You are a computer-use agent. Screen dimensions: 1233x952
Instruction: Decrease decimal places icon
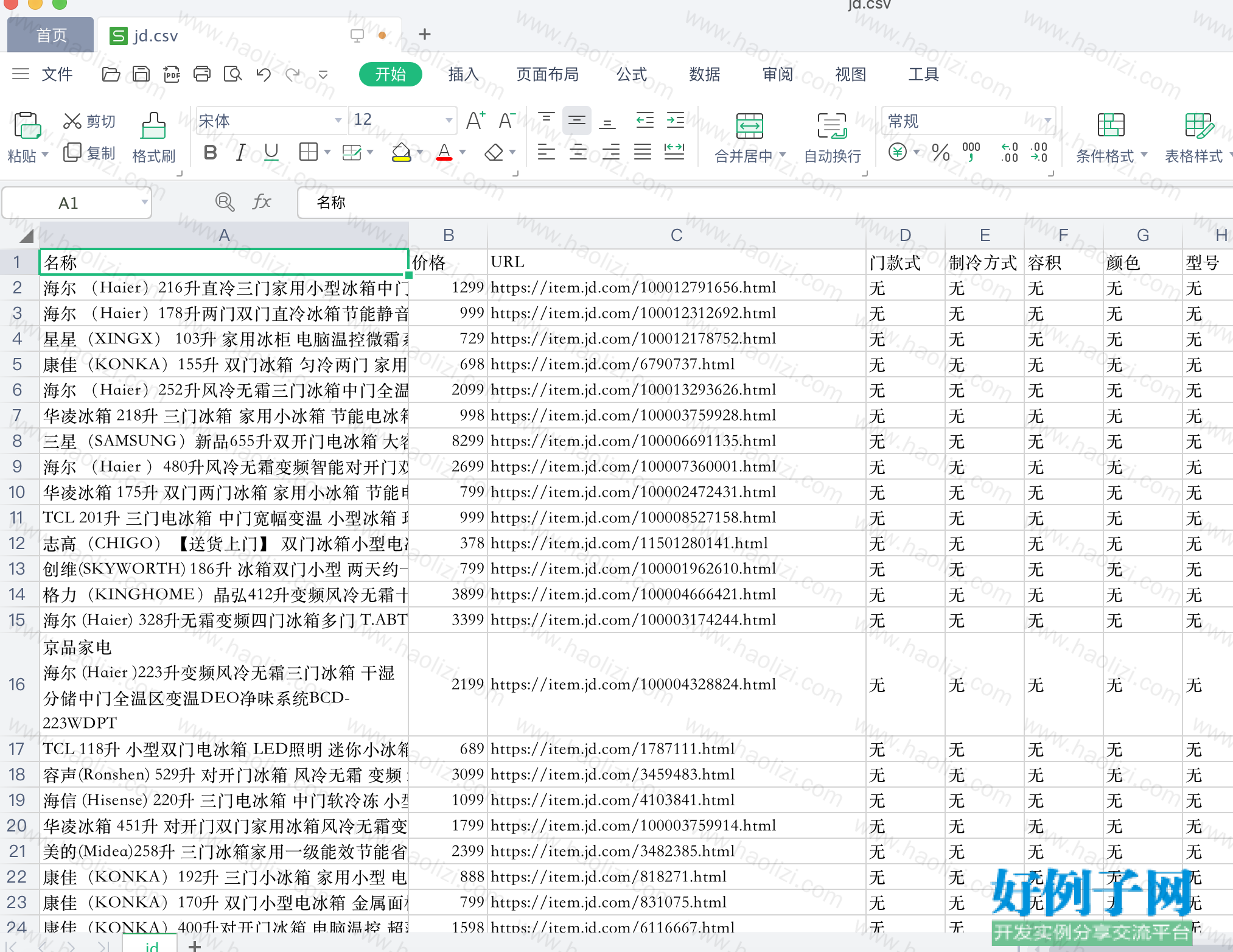pyautogui.click(x=1039, y=152)
